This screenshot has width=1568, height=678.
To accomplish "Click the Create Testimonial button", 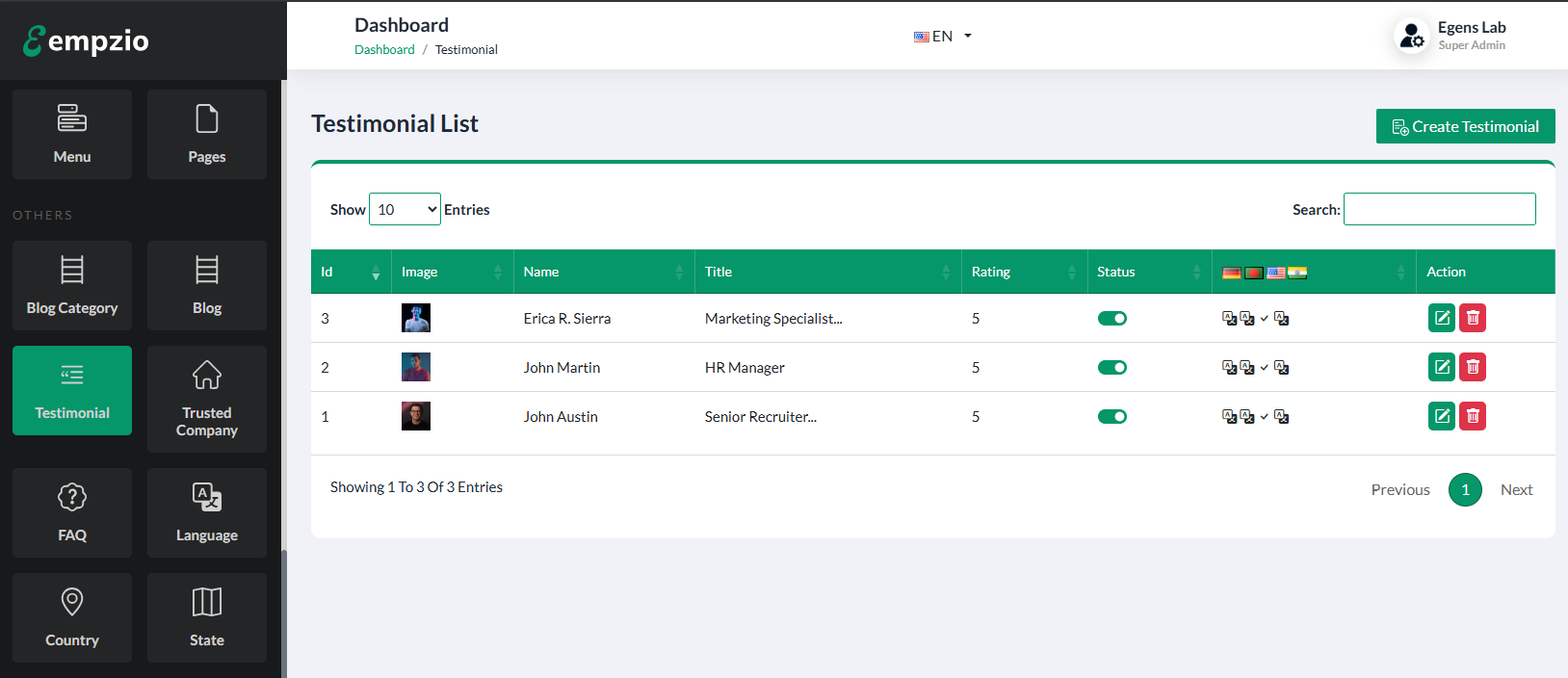I will 1465,126.
